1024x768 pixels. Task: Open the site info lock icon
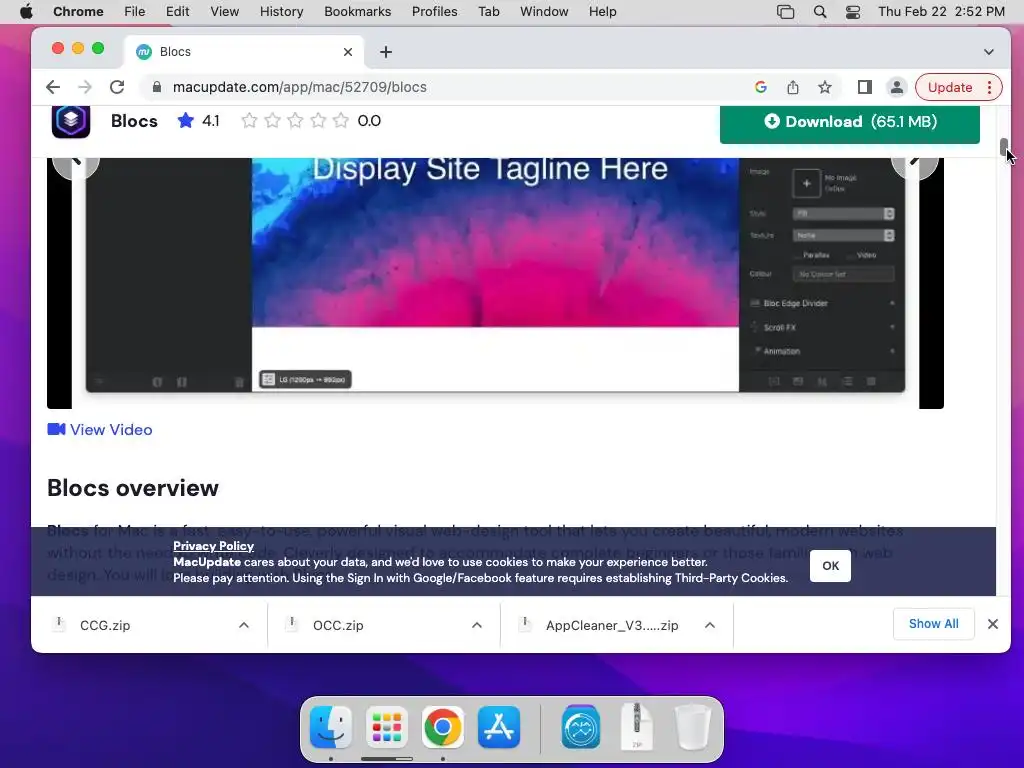point(157,87)
